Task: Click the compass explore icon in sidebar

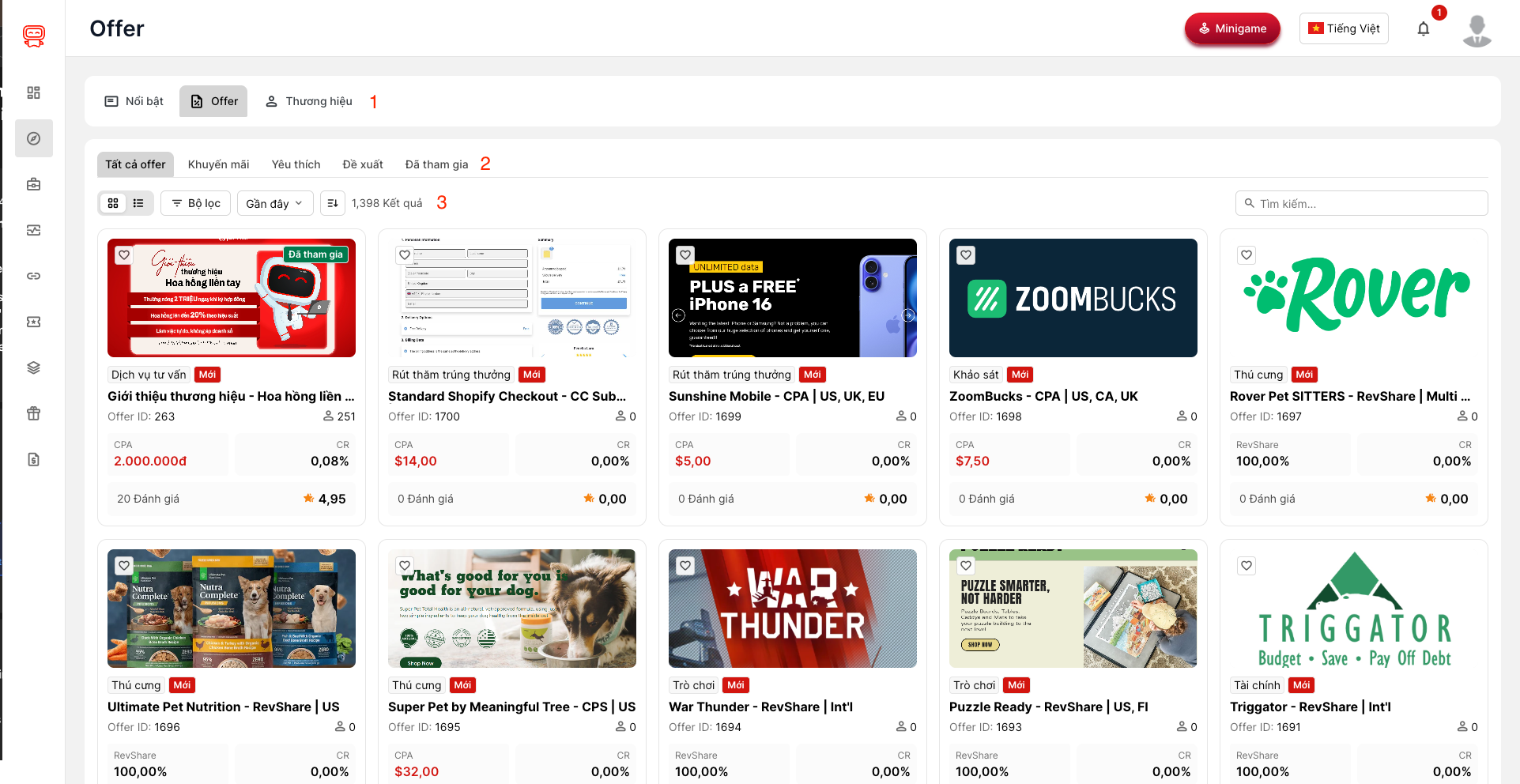Action: pyautogui.click(x=33, y=138)
